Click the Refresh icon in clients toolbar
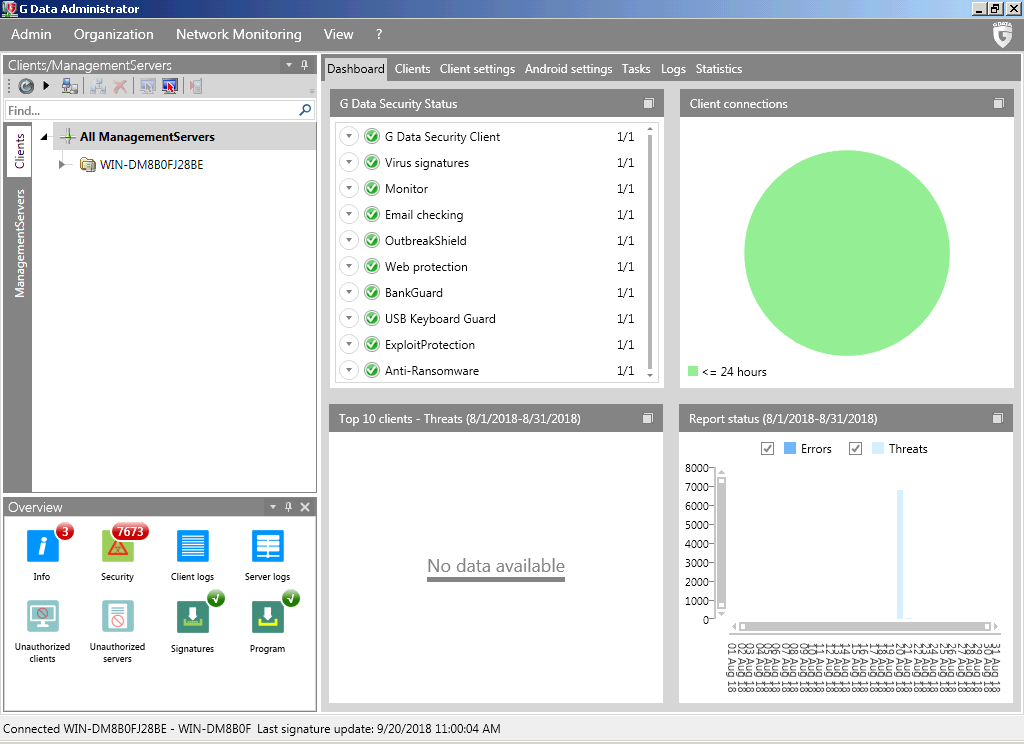Viewport: 1024px width, 744px height. pyautogui.click(x=26, y=87)
